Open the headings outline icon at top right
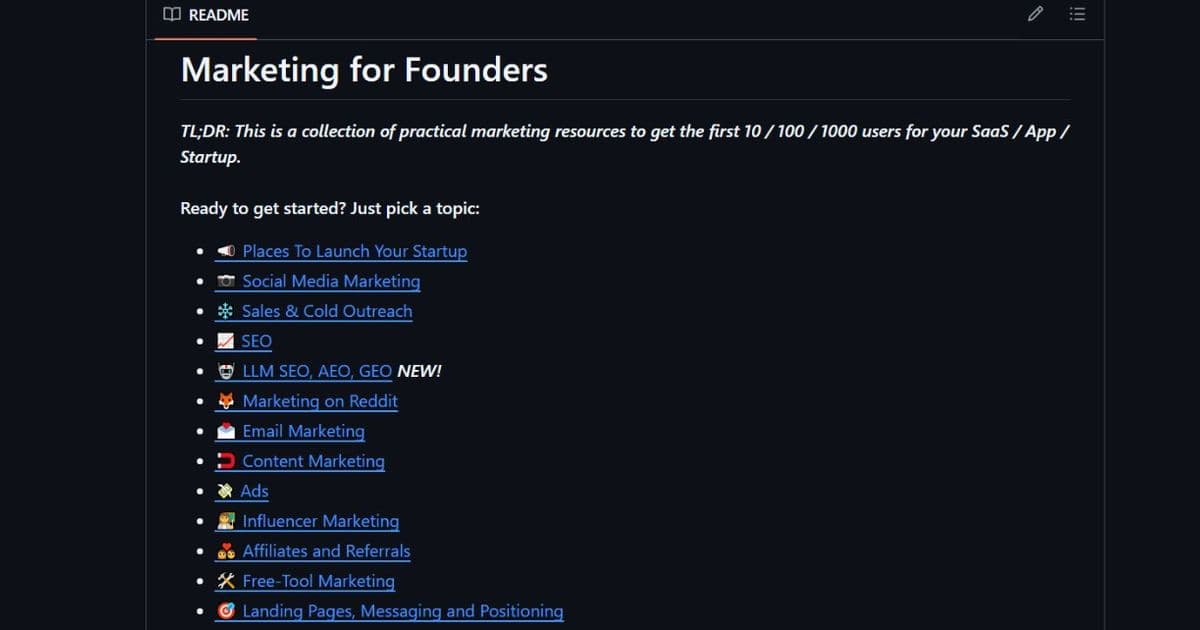The image size is (1200, 630). 1077,14
